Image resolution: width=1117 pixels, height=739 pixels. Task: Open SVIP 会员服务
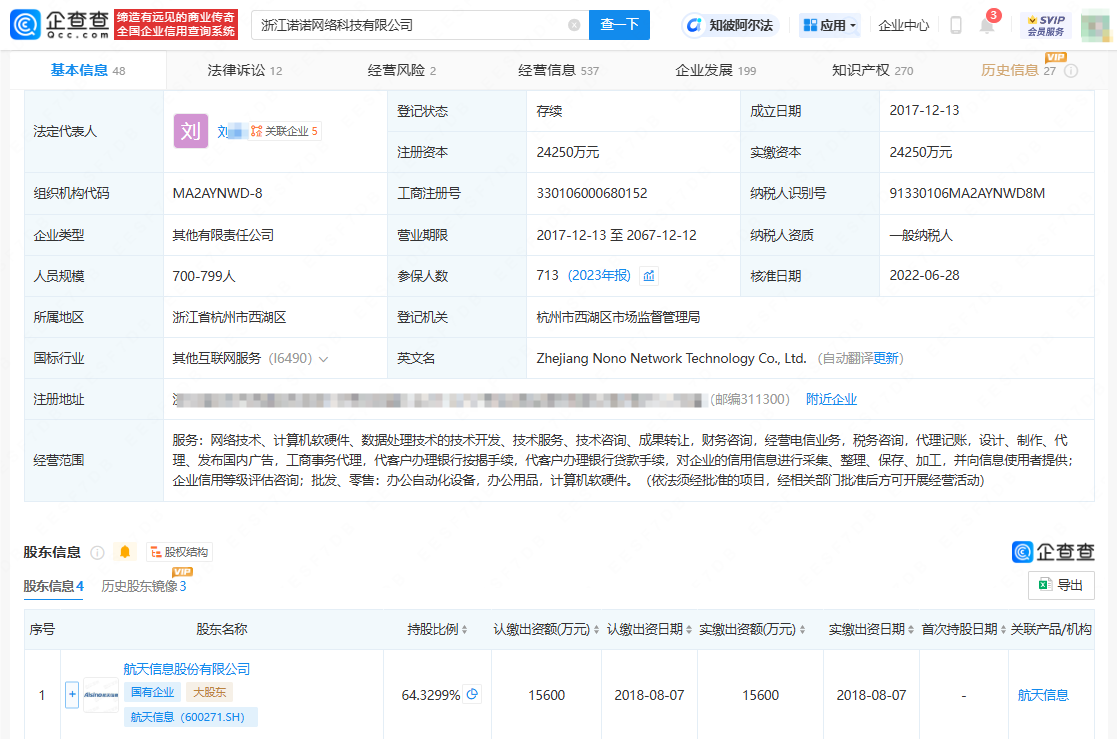tap(1046, 26)
